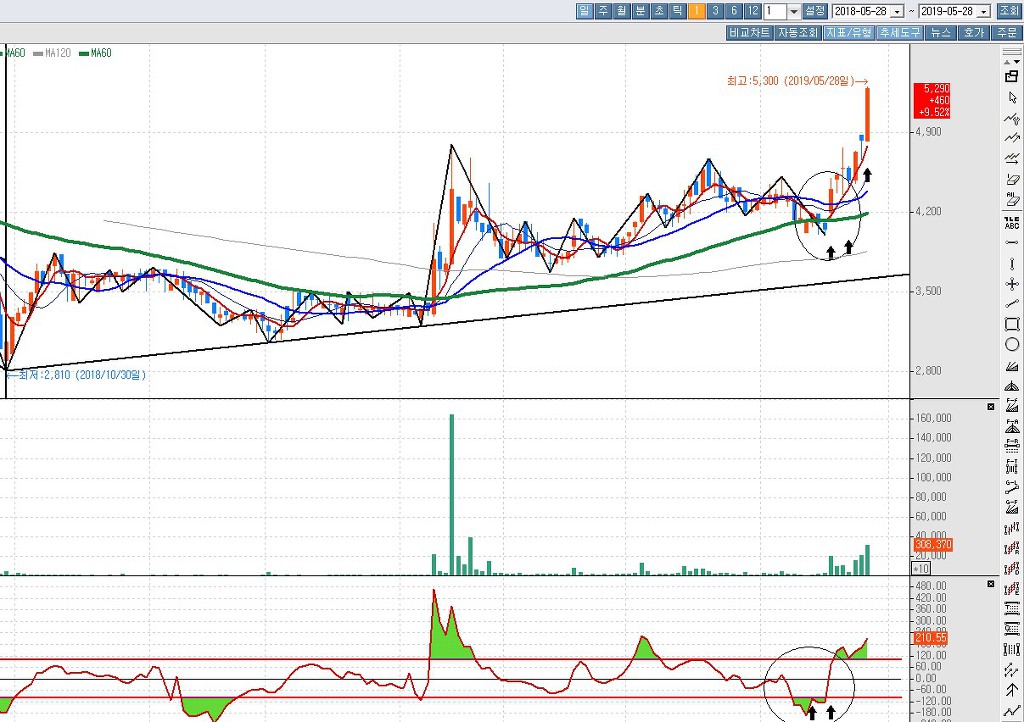Choose the up arrow marker tool

[1012, 690]
